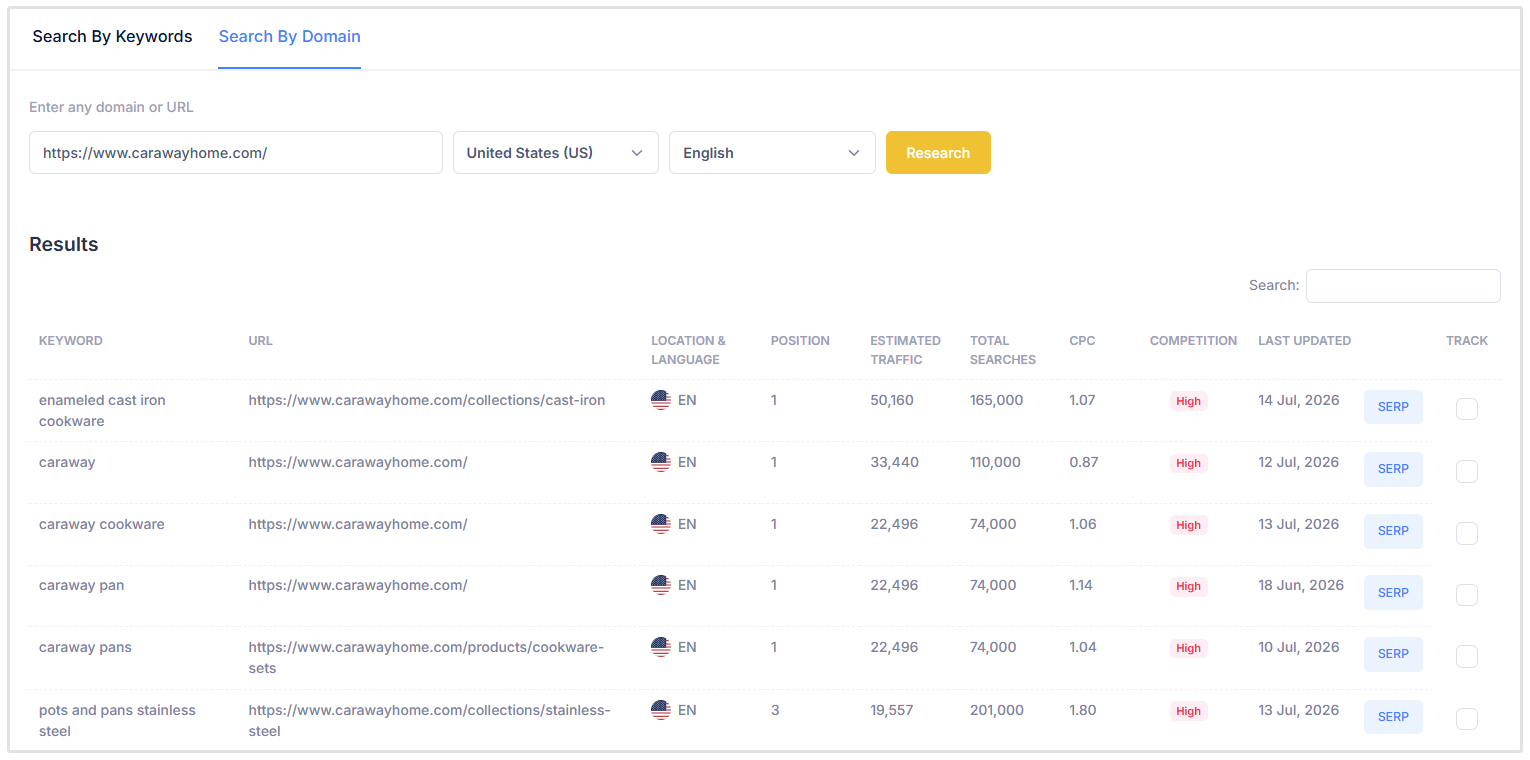Screen dimensions: 1530x760
Task: Open the English language dropdown
Action: [x=772, y=153]
